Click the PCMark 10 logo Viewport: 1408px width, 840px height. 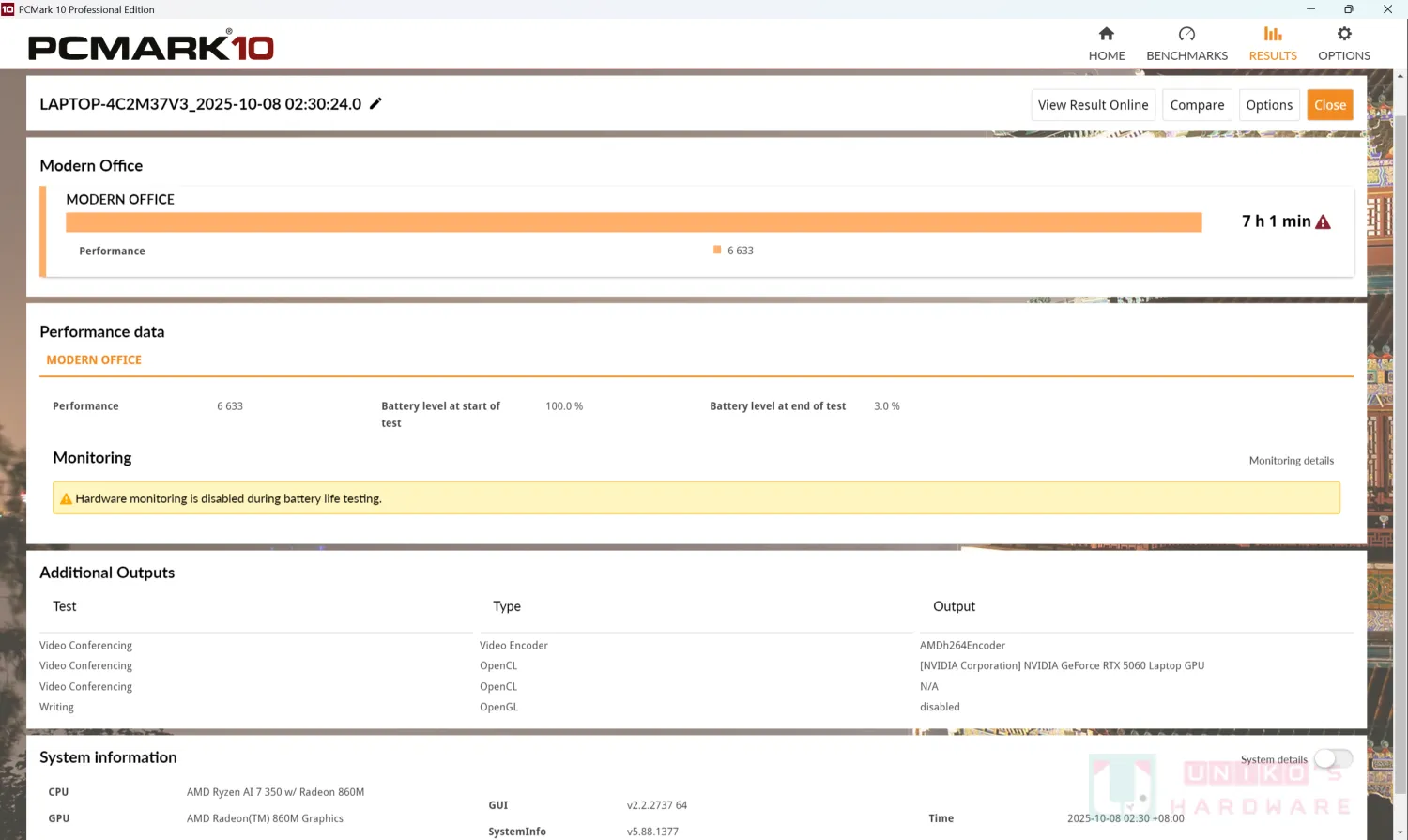click(x=150, y=47)
